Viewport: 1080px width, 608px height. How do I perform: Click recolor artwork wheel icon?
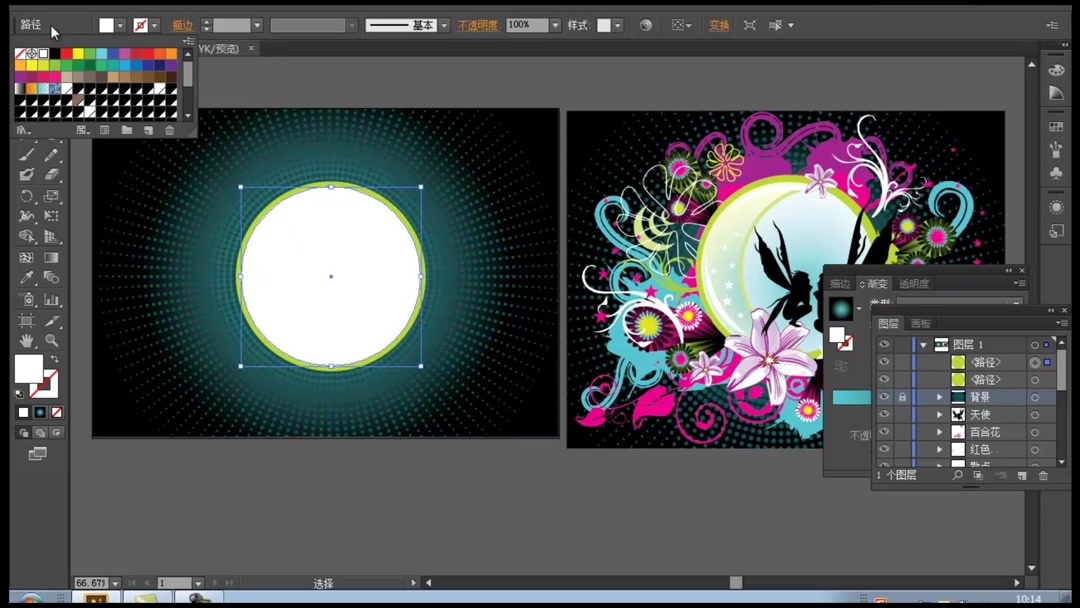point(645,25)
